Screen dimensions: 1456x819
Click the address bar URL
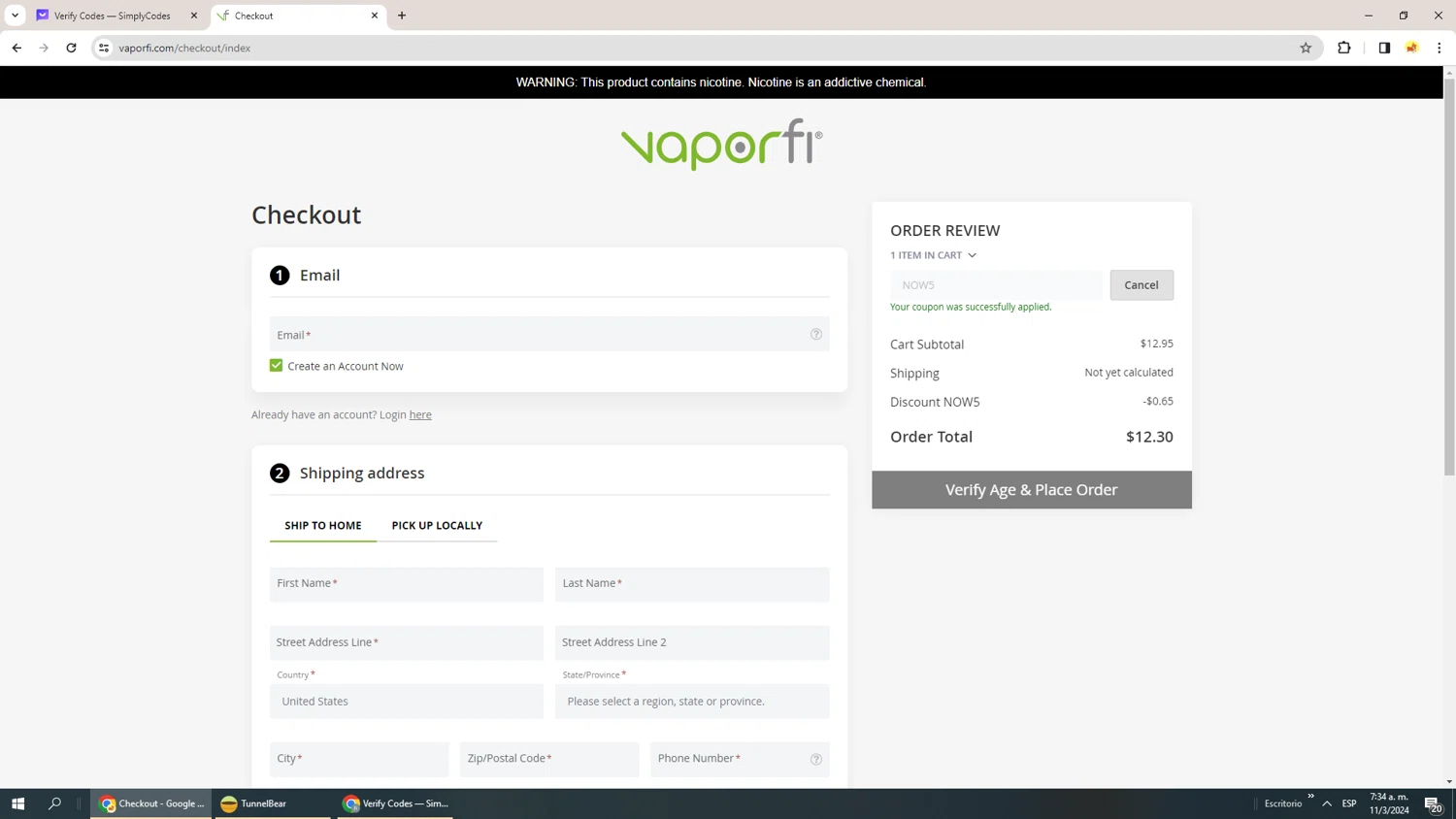click(x=184, y=48)
